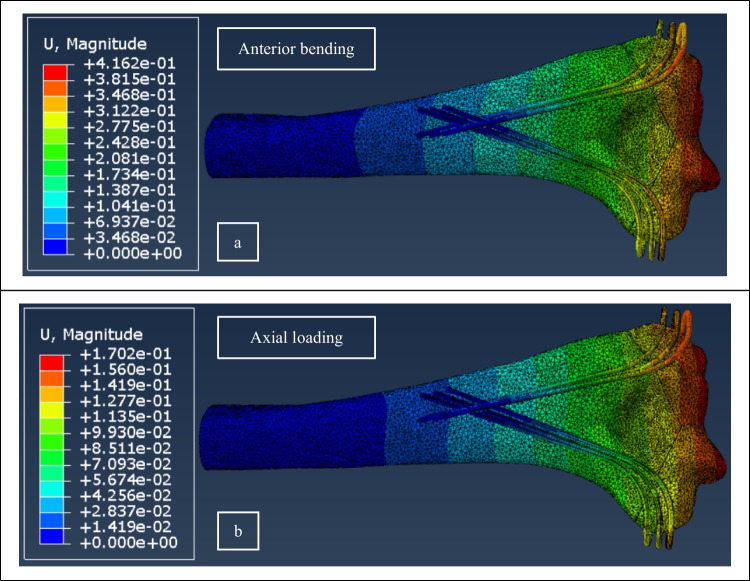Pick the orange swatch beside +1.277e-01
Viewport: 750px width, 581px height.
pyautogui.click(x=51, y=394)
